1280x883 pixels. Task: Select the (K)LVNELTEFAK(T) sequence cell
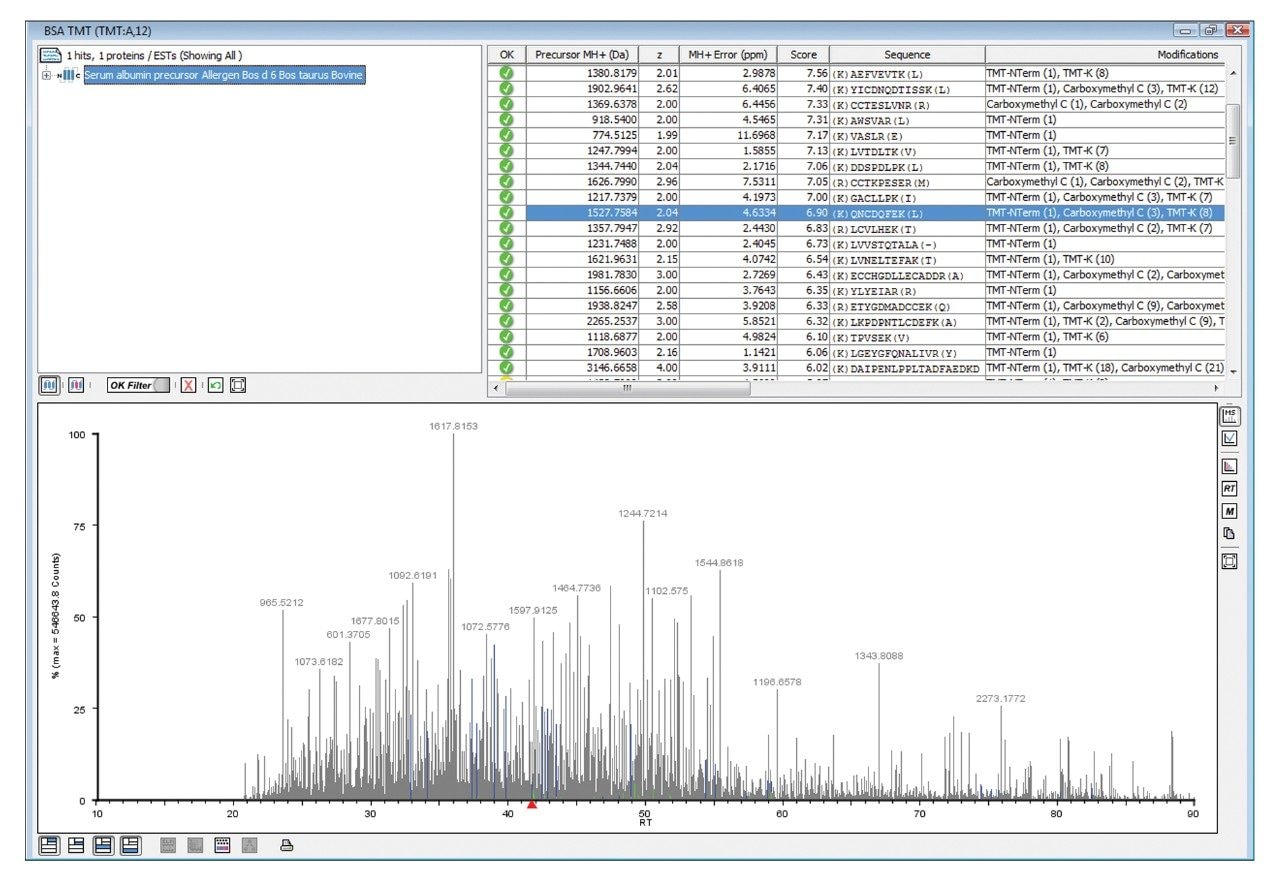click(x=907, y=259)
